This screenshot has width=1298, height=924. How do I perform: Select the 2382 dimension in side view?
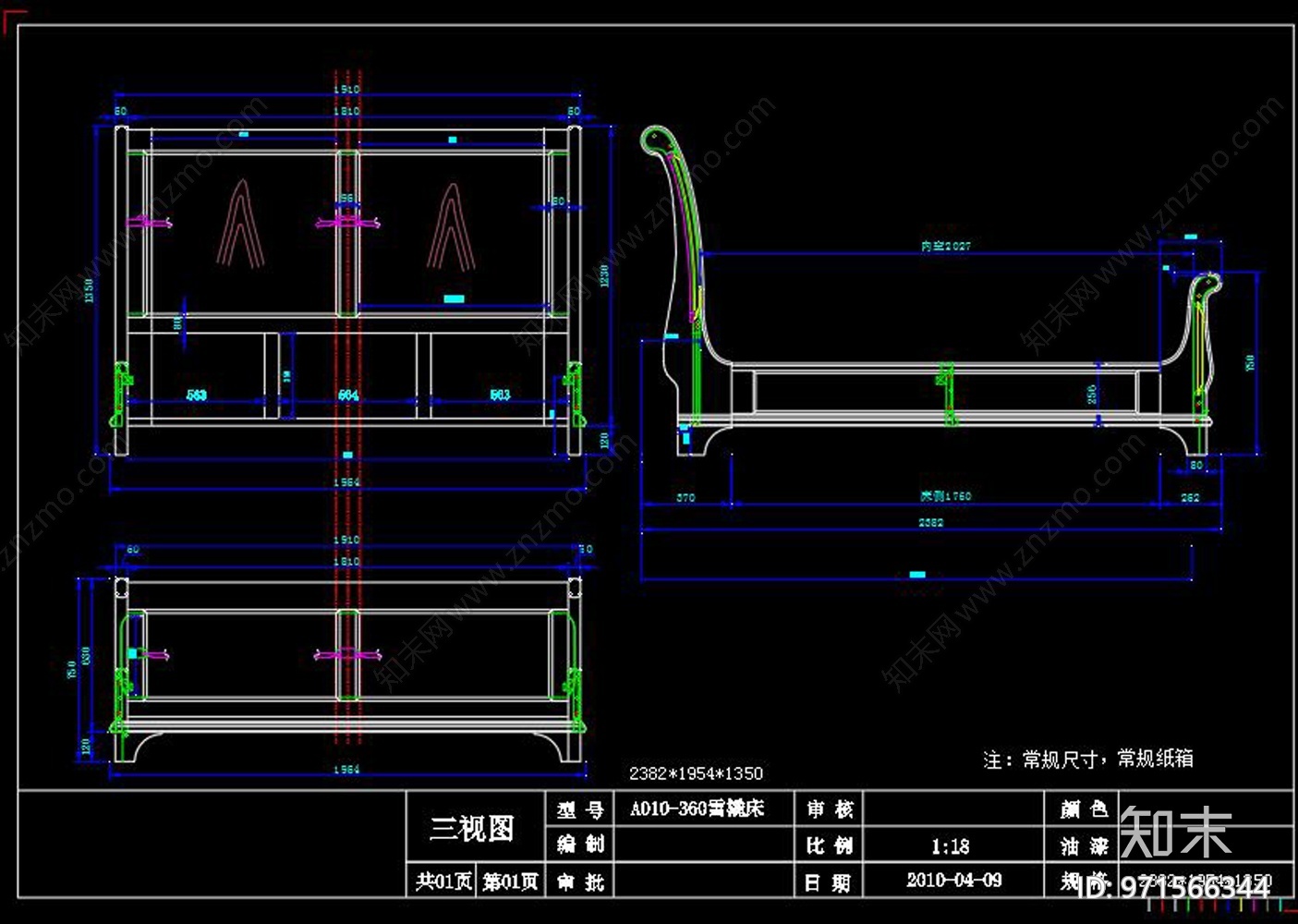click(x=931, y=522)
